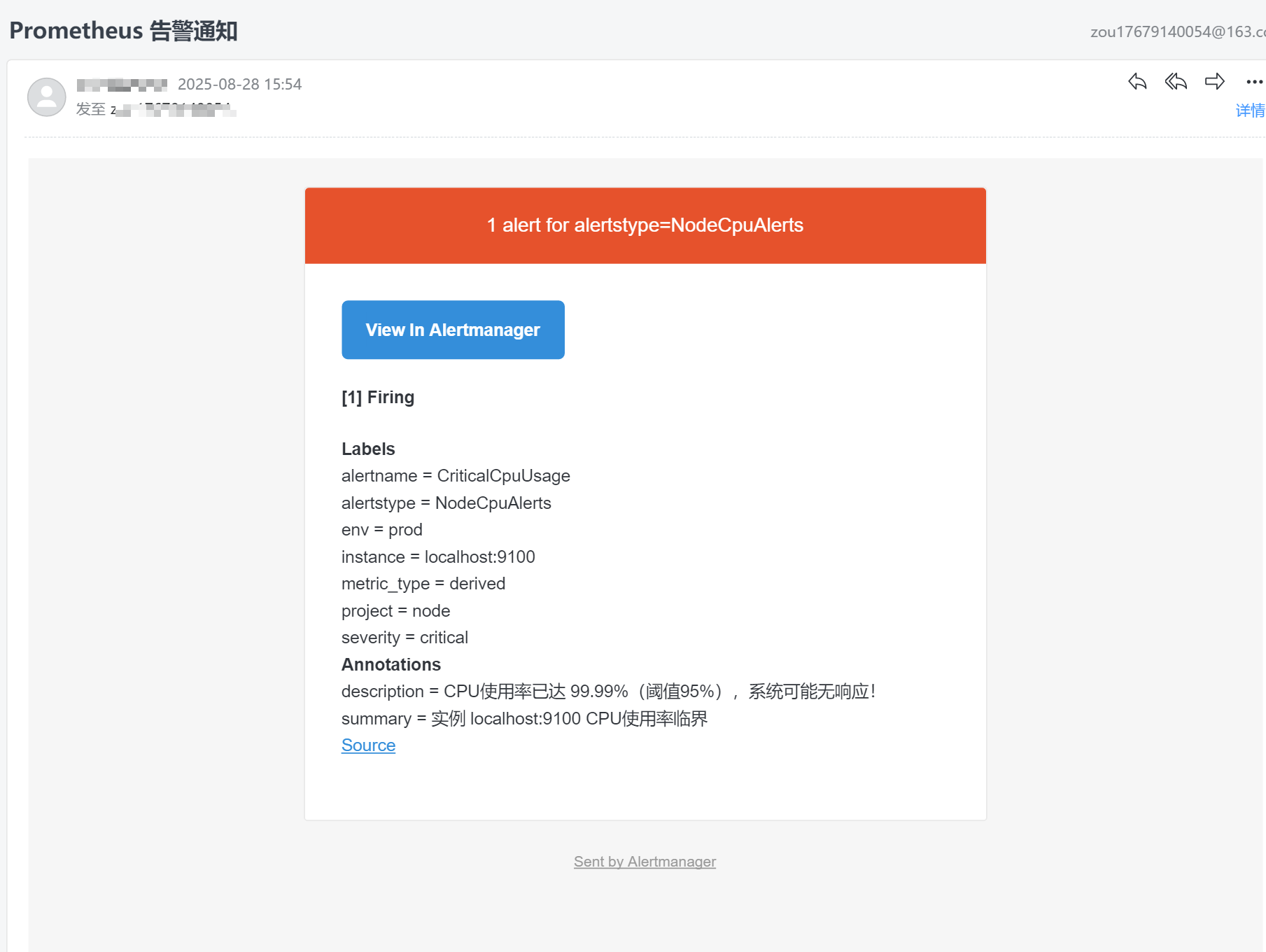This screenshot has height=952, width=1266.
Task: Click metric_type = derived line
Action: tap(423, 584)
